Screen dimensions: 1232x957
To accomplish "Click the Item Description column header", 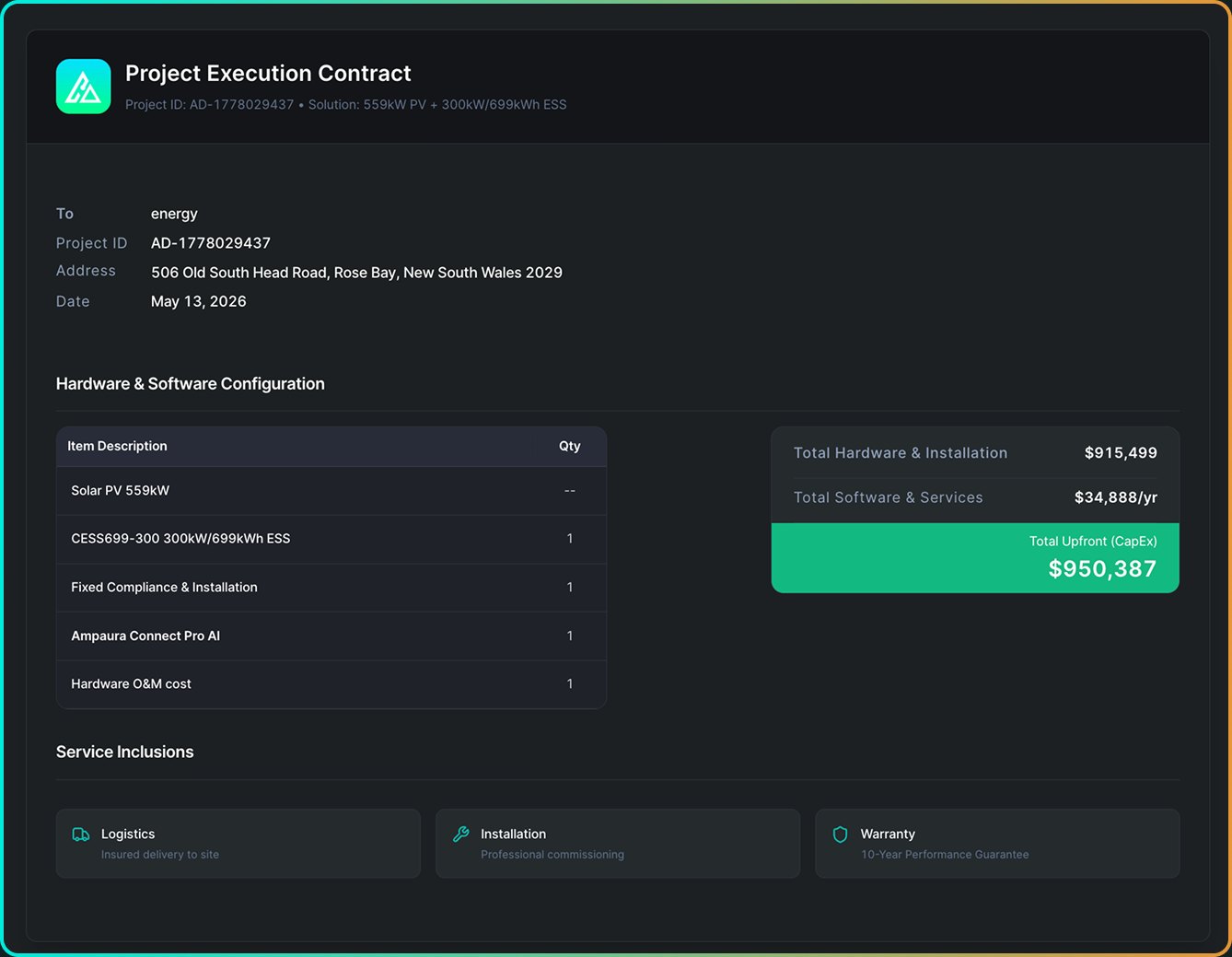I will click(x=117, y=446).
